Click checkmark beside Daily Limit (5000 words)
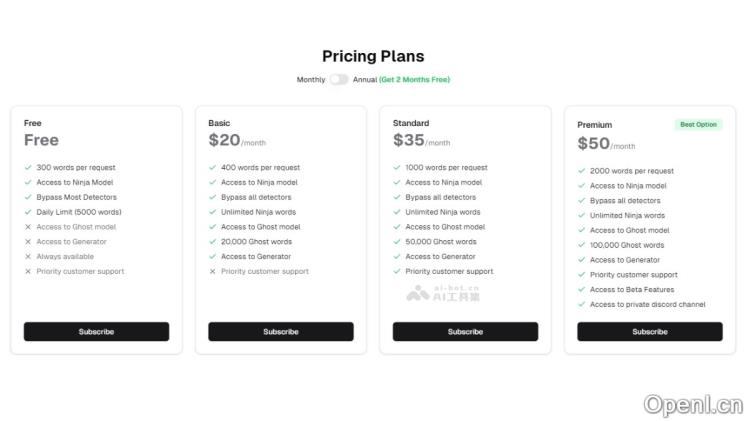This screenshot has width=750, height=421. click(28, 212)
